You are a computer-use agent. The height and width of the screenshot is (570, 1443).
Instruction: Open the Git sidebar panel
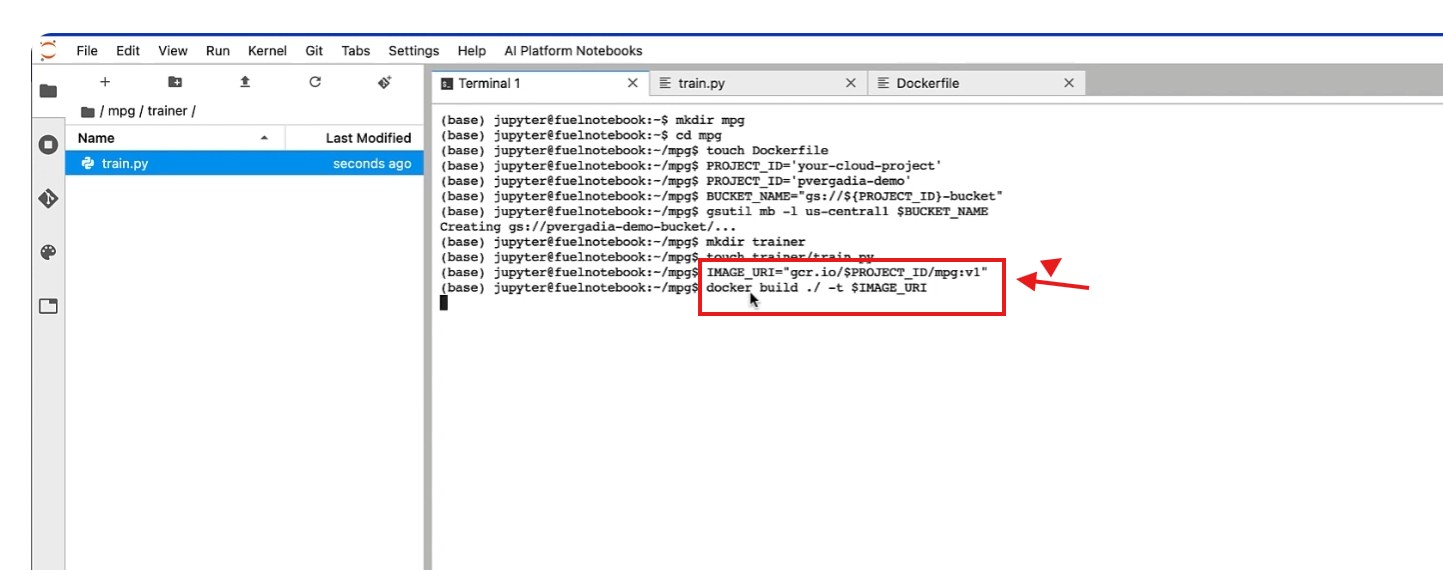pos(48,199)
